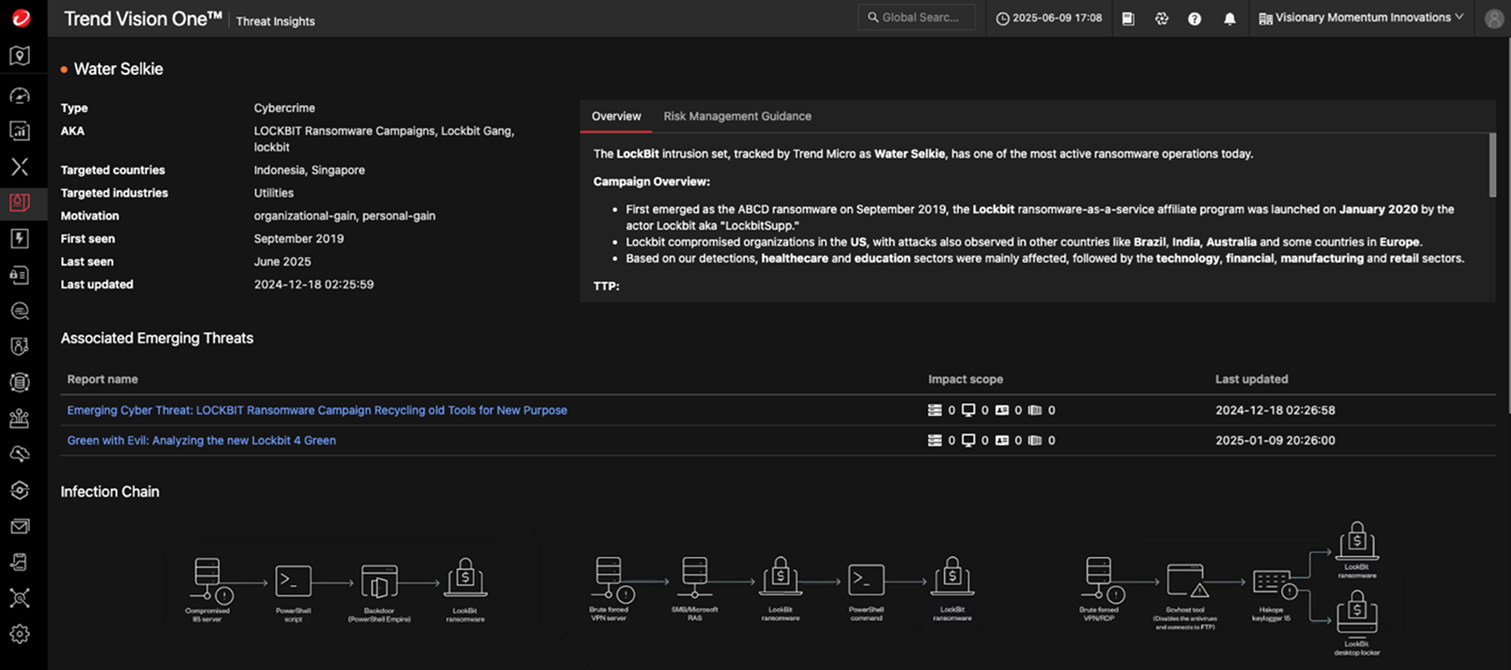Click in the Global Search field
Viewport: 1511px width, 670px height.
918,18
